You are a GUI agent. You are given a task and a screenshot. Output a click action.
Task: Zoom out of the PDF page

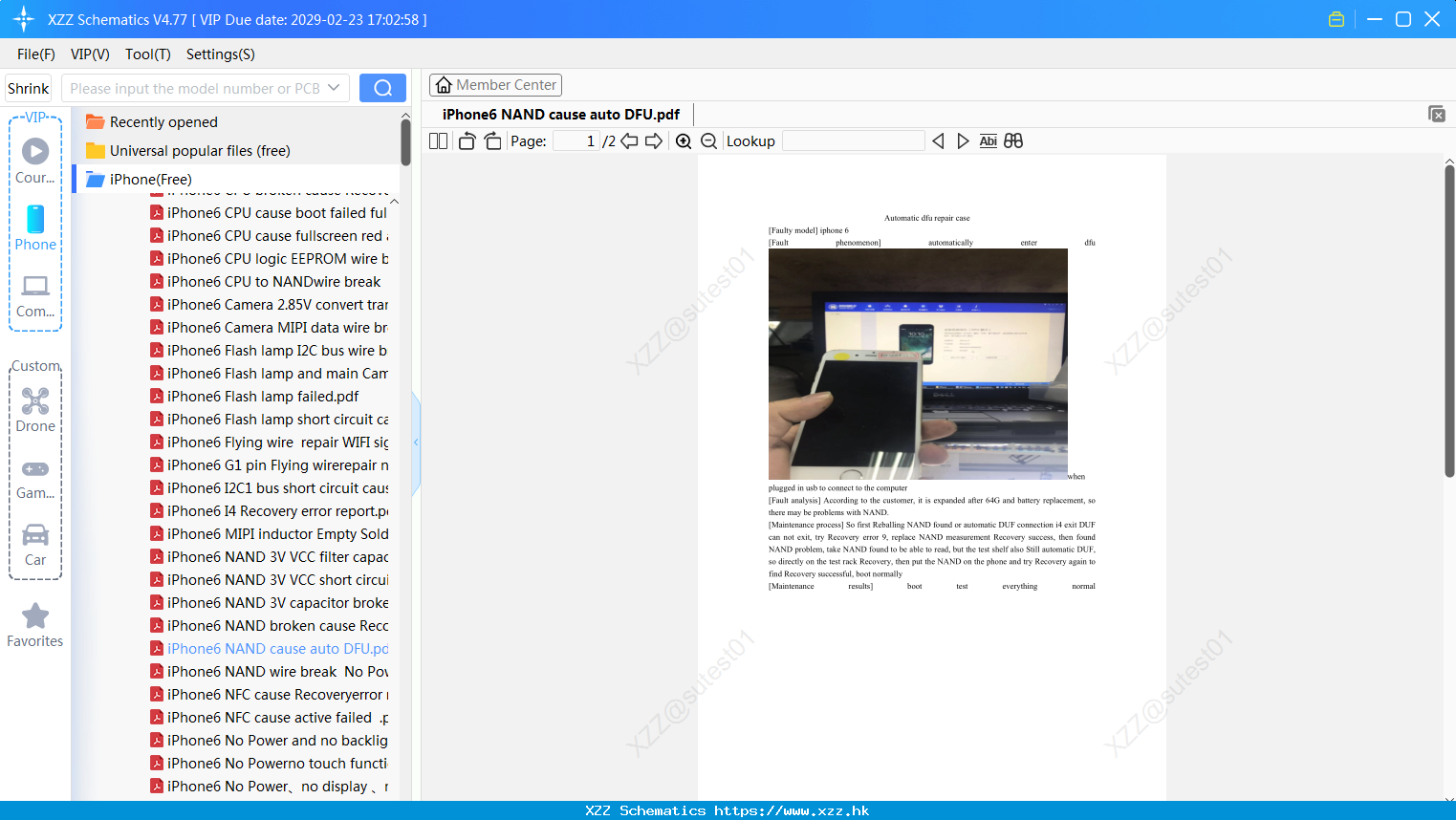click(709, 141)
